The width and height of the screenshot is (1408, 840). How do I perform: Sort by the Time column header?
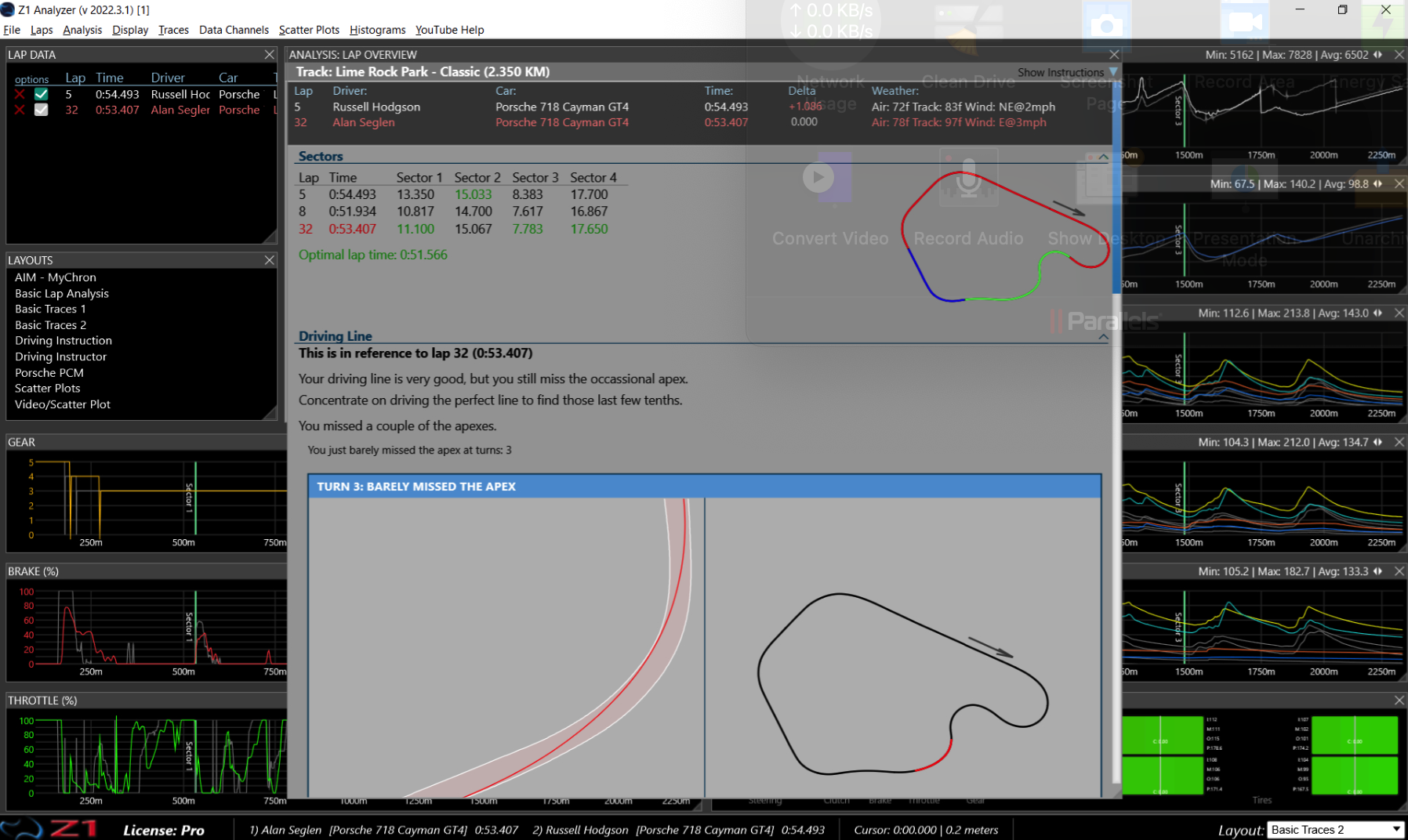pos(110,78)
